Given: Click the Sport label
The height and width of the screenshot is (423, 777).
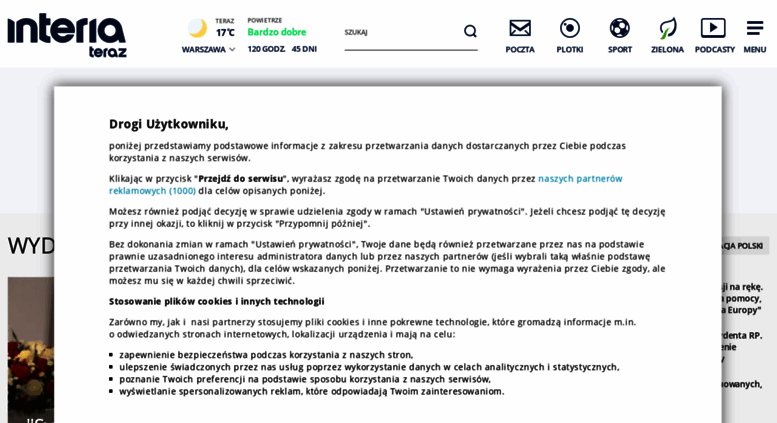Looking at the screenshot, I should tap(619, 50).
